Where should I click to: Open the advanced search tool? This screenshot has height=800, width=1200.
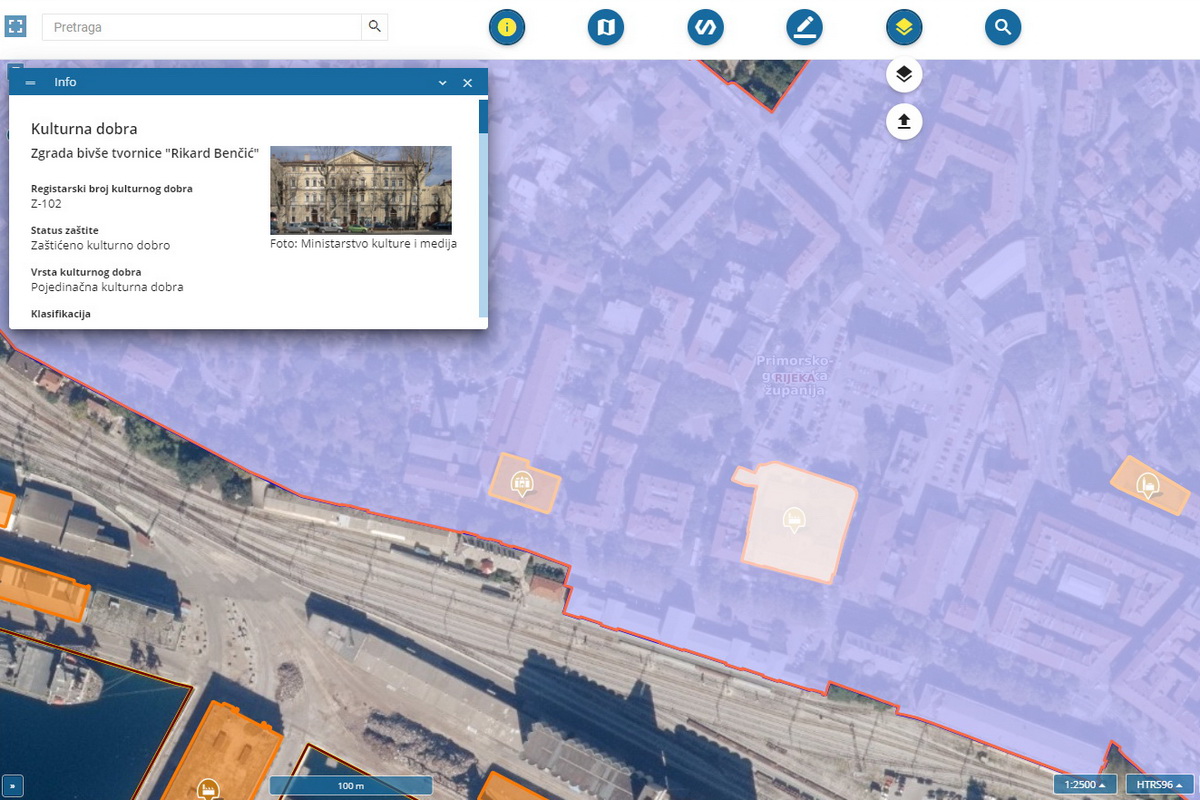1003,27
